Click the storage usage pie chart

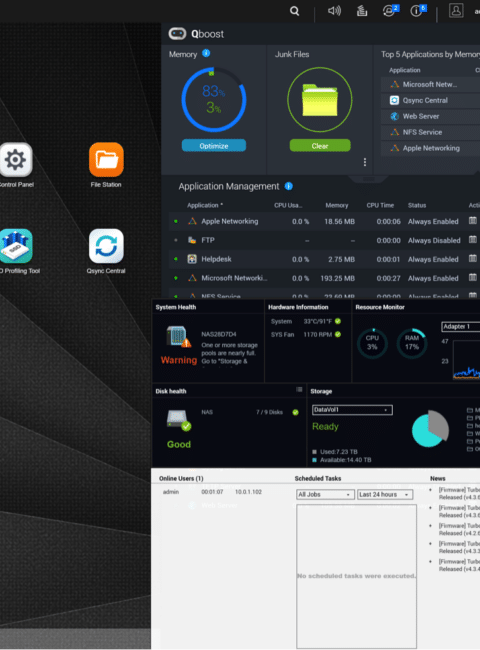pyautogui.click(x=430, y=429)
